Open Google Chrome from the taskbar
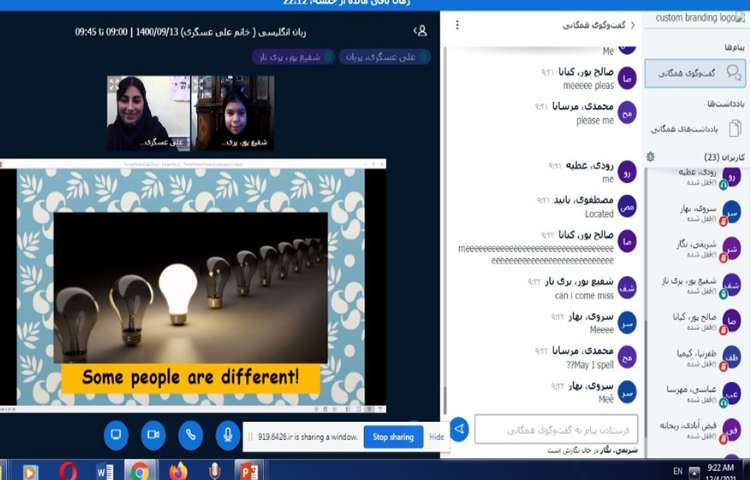This screenshot has height=480, width=750. coord(140,470)
